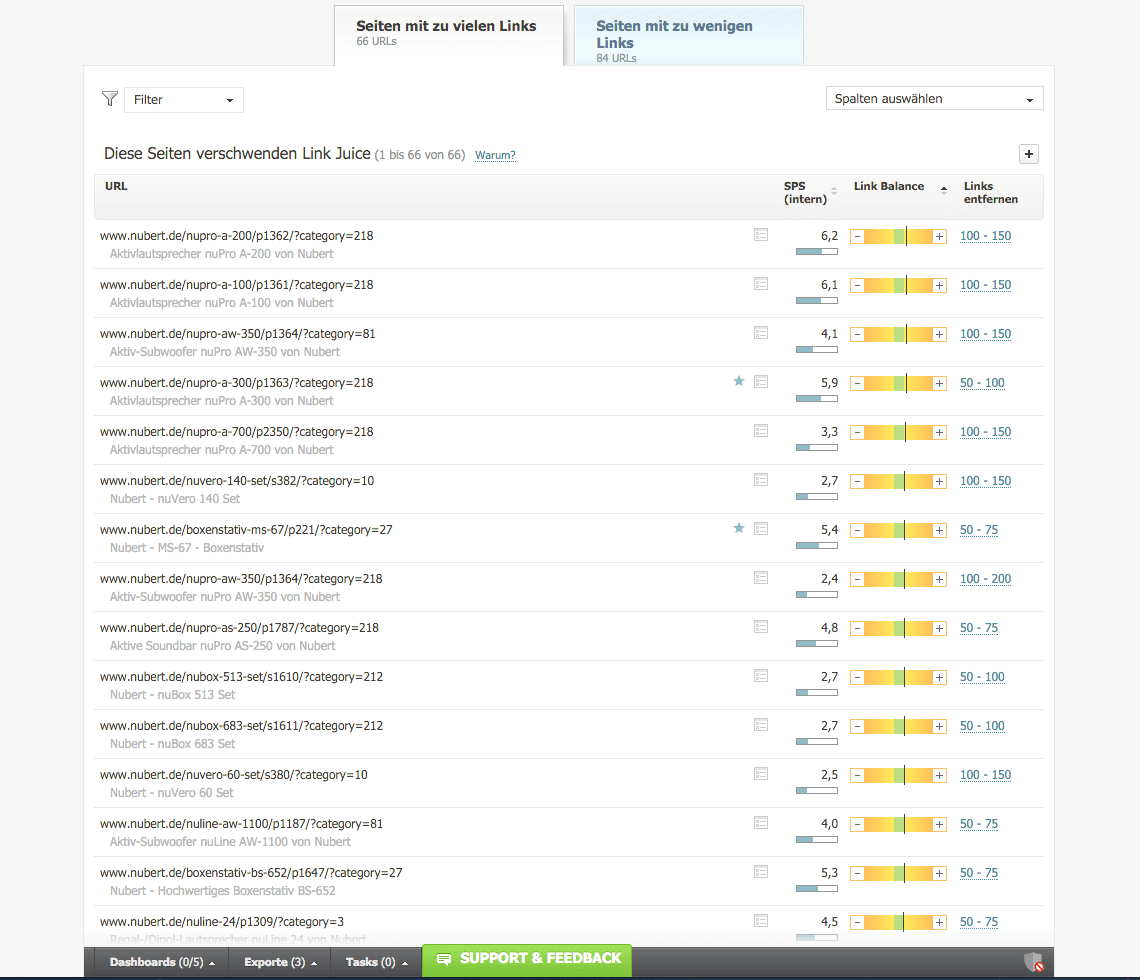The height and width of the screenshot is (980, 1140).
Task: Open details icon for nupro-as-250 row
Action: pos(760,627)
